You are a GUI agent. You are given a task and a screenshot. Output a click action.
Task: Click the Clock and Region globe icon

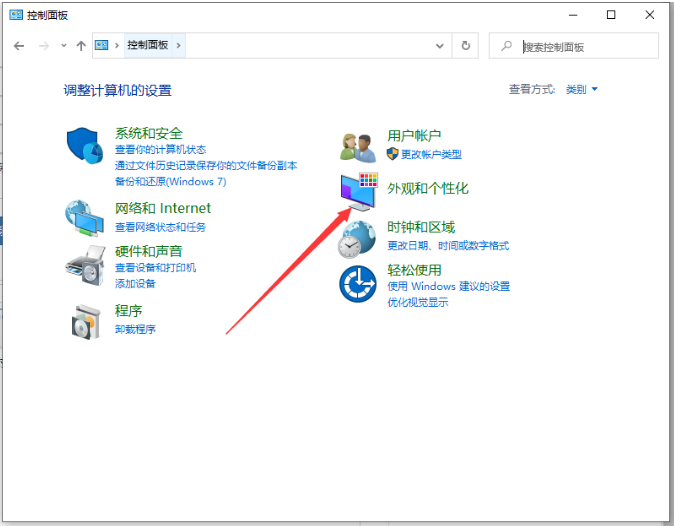tap(357, 237)
